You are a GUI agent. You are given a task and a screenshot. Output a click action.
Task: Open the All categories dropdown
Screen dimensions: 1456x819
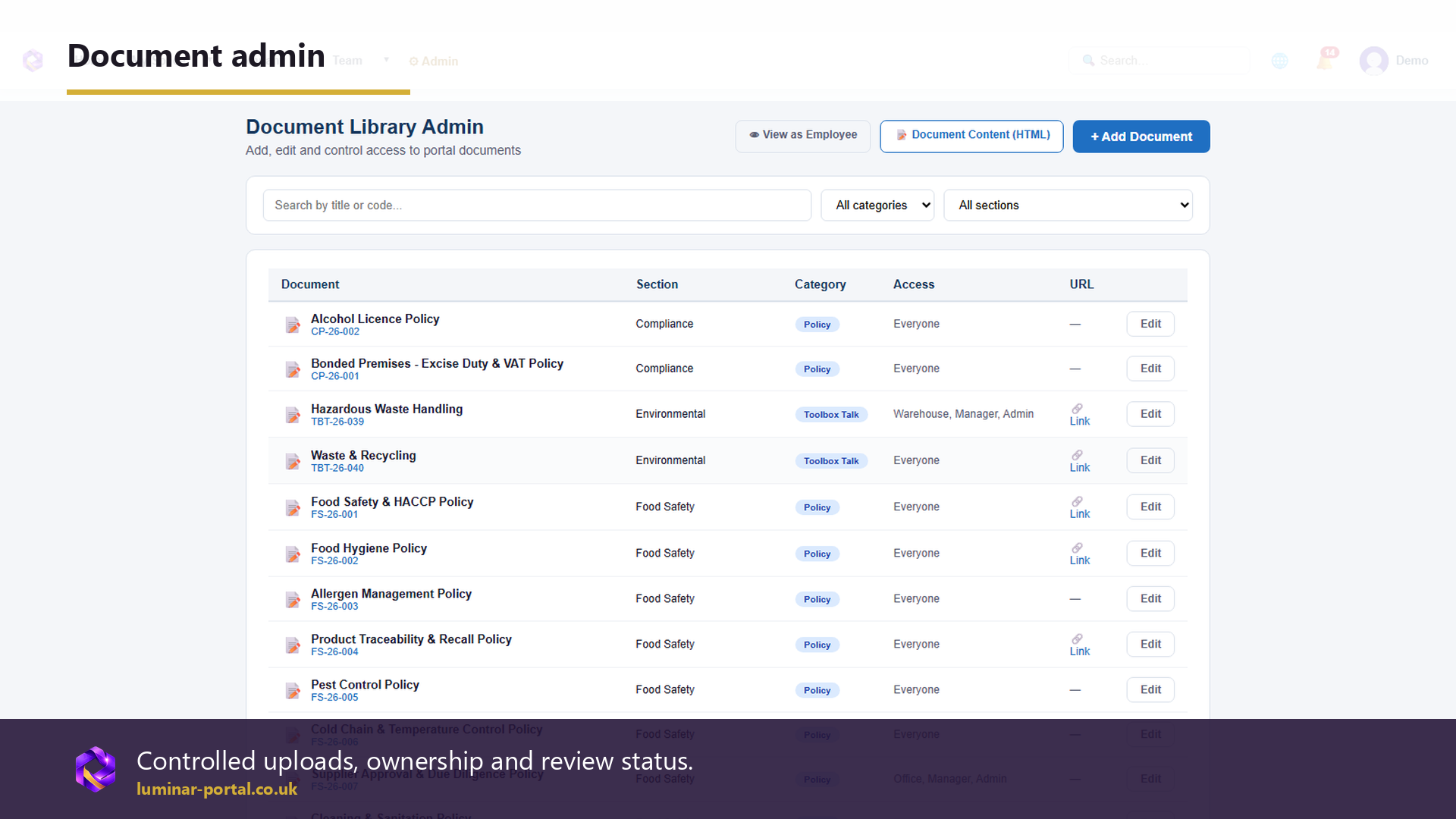(877, 206)
